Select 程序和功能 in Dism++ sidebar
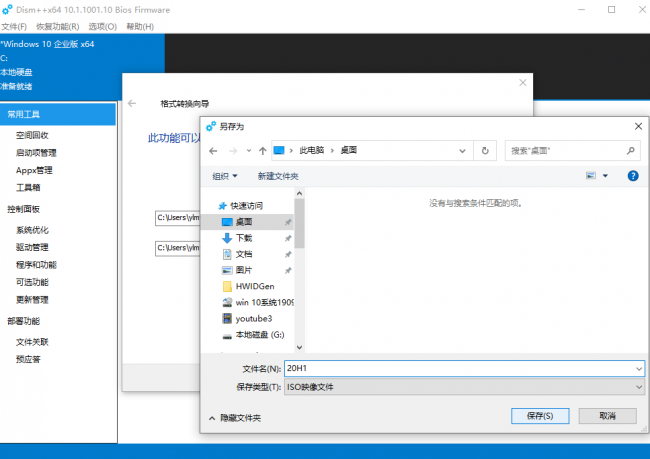650x459 pixels. point(36,265)
